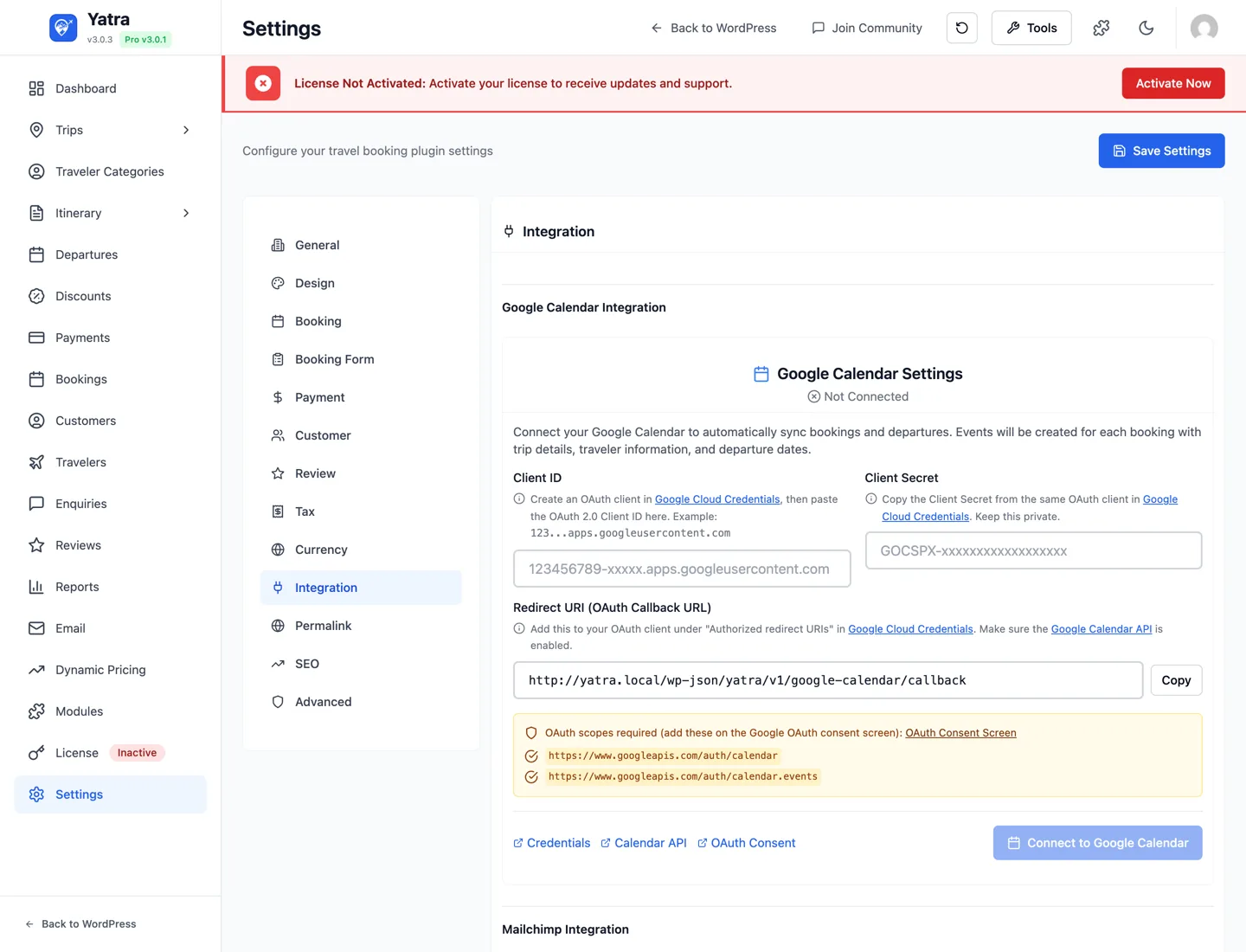1246x952 pixels.
Task: Click the Yatra logo icon
Action: (x=63, y=28)
